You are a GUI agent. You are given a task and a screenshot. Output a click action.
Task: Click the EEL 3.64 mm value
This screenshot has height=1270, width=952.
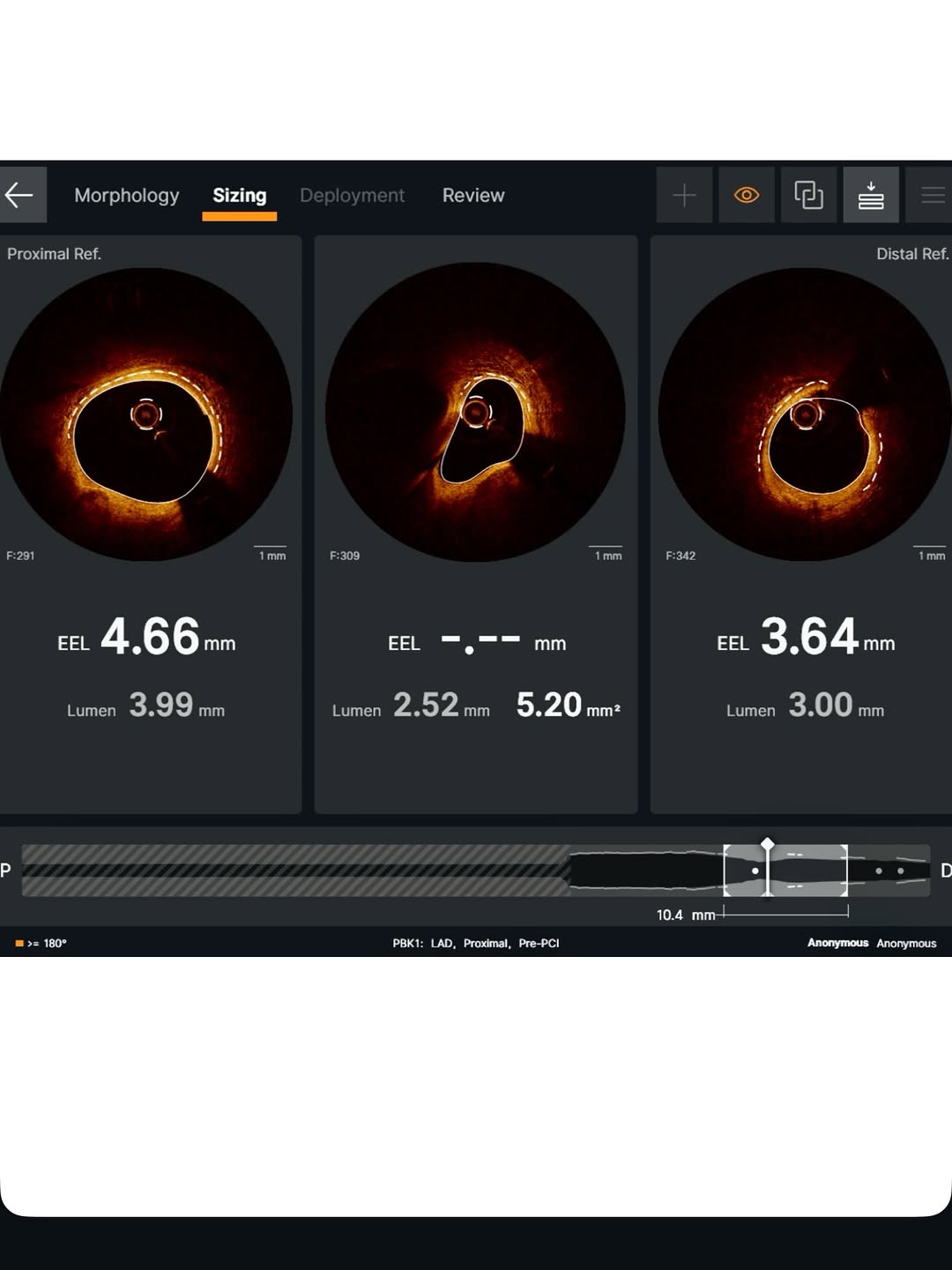[x=806, y=637]
